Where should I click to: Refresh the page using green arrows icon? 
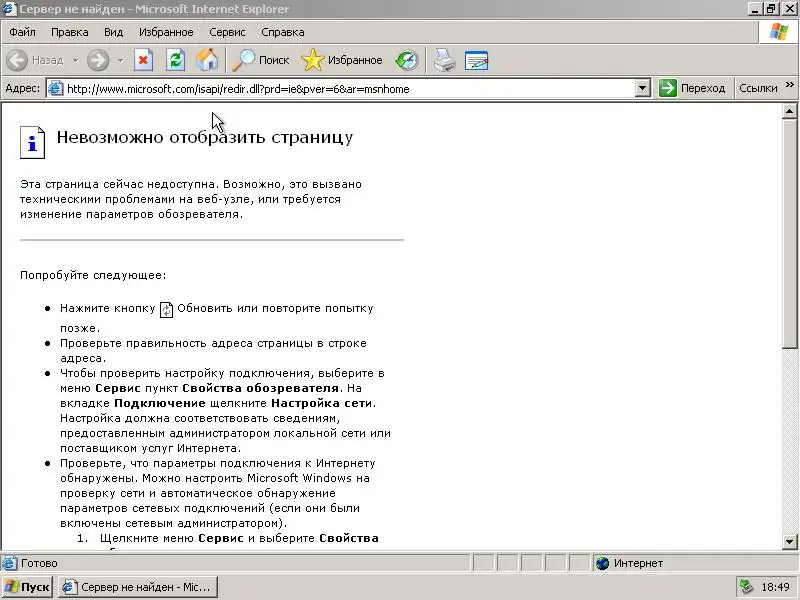[x=176, y=60]
